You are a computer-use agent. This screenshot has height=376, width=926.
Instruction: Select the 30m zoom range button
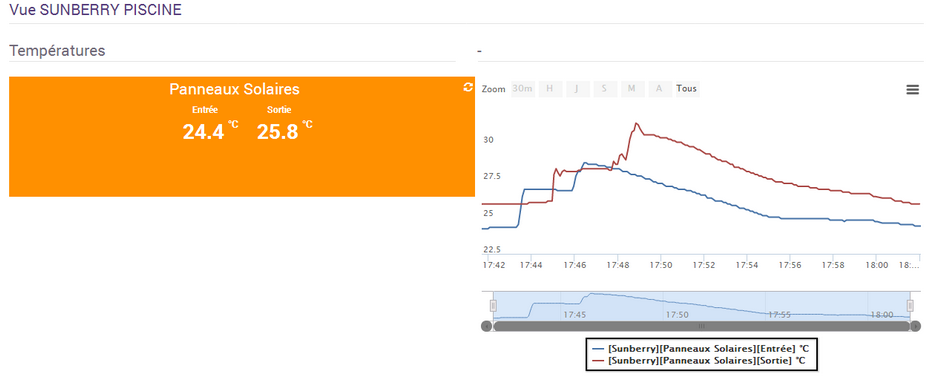[523, 89]
